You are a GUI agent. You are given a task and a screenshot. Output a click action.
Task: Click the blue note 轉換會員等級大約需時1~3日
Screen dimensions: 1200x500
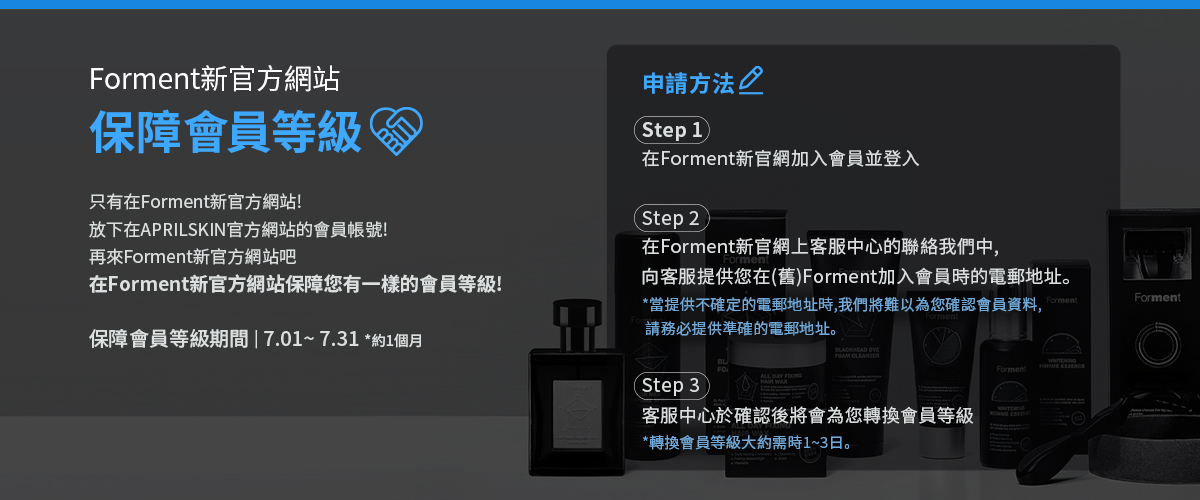(747, 441)
